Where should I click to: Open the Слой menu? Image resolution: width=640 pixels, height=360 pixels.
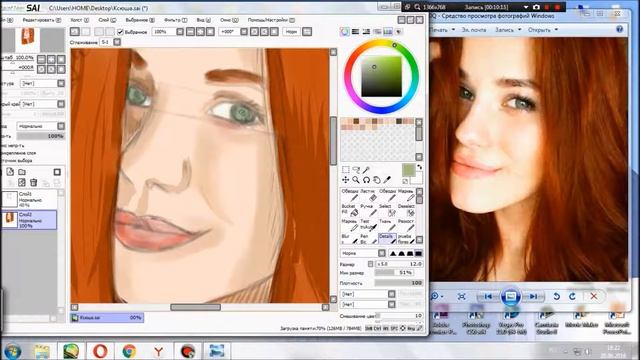107,20
